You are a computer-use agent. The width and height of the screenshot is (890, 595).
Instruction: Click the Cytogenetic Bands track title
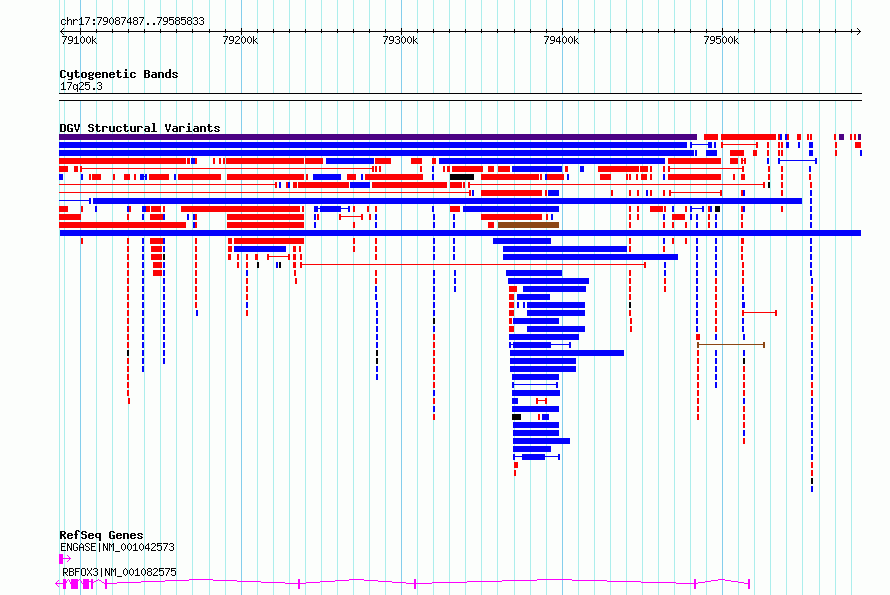click(119, 74)
